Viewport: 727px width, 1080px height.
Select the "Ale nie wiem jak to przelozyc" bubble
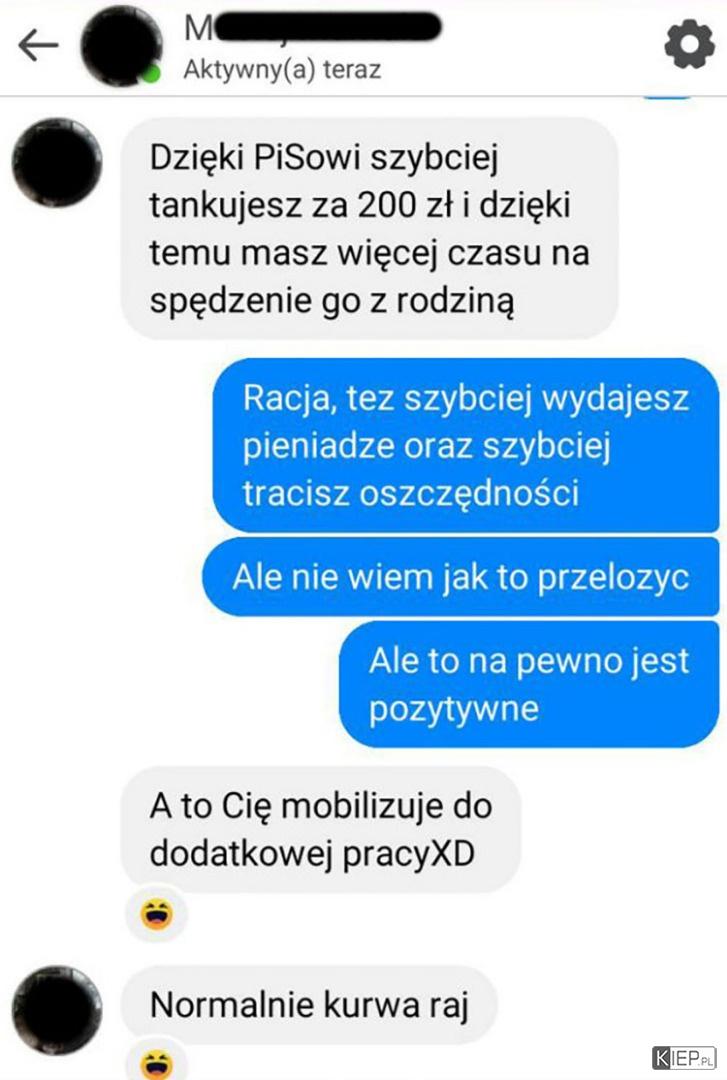[x=460, y=577]
